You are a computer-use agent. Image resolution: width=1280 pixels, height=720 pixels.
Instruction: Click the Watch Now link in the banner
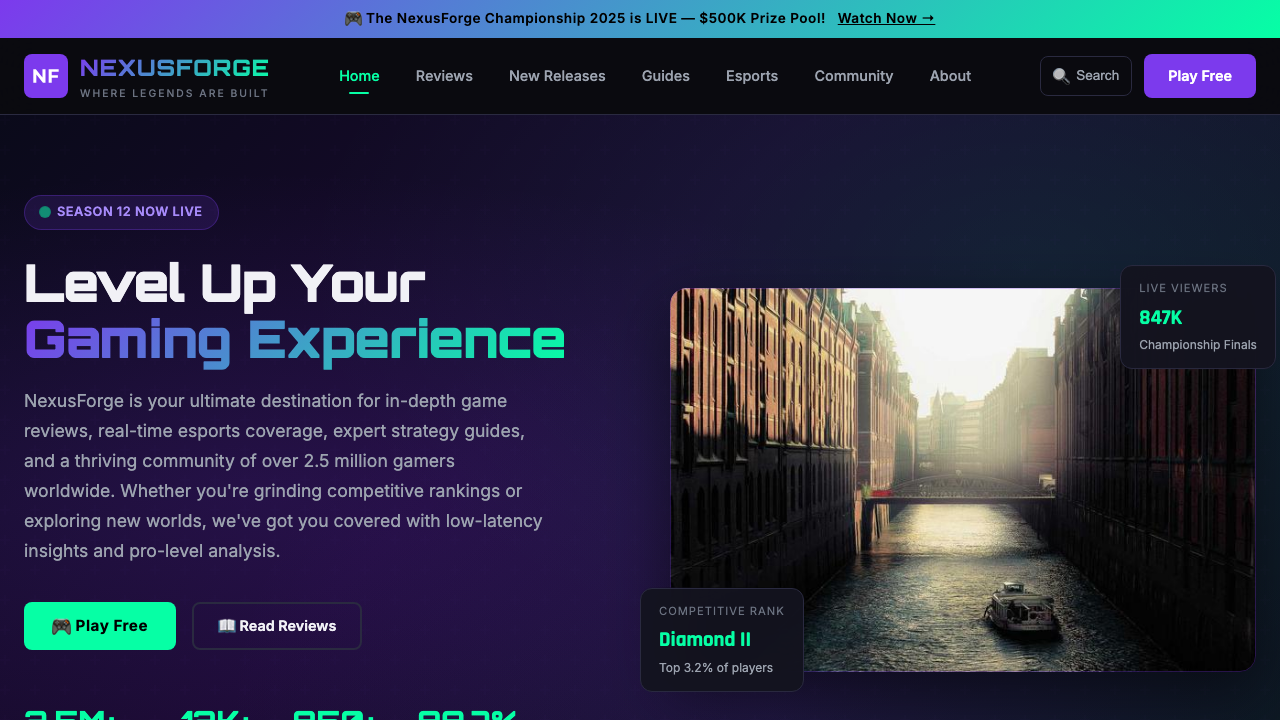[885, 18]
